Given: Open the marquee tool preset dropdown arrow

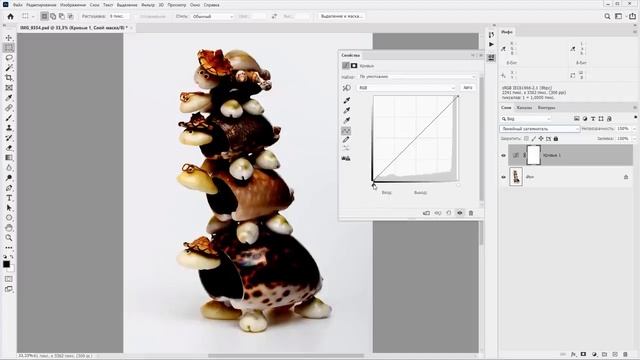Looking at the screenshot, I should coord(33,17).
